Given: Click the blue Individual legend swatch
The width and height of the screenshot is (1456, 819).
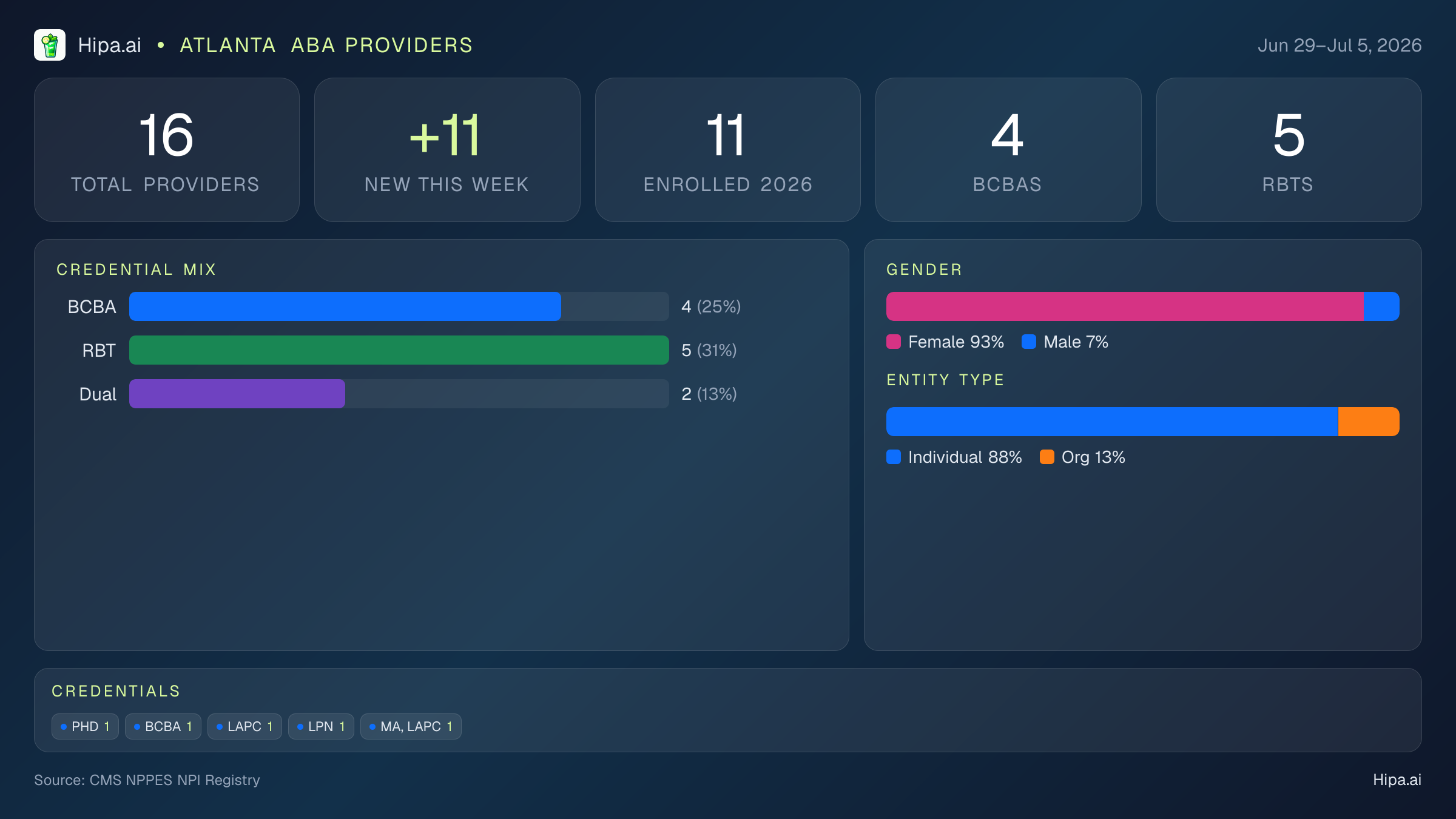Looking at the screenshot, I should (x=894, y=457).
